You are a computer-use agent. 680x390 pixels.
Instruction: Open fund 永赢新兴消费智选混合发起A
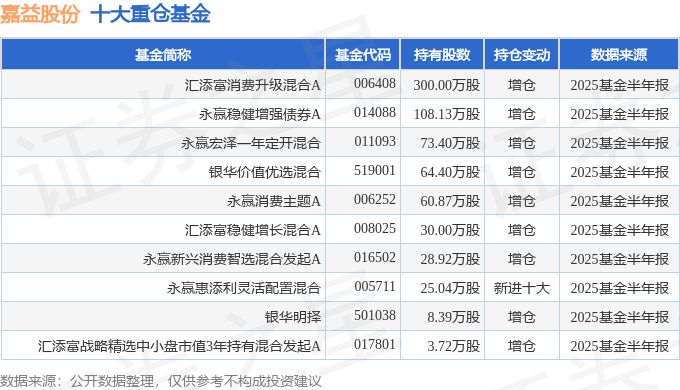point(232,259)
